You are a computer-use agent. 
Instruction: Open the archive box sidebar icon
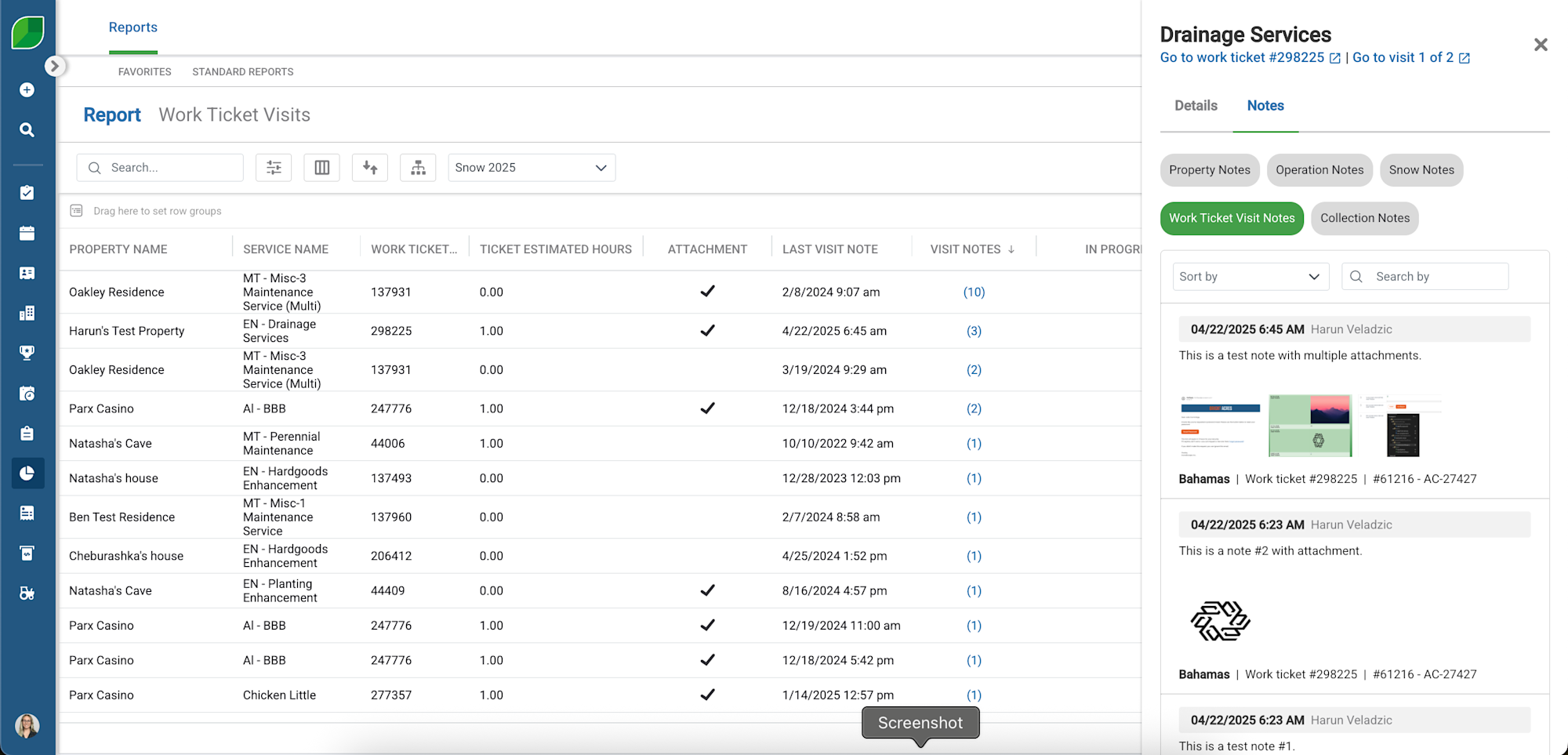pos(27,554)
